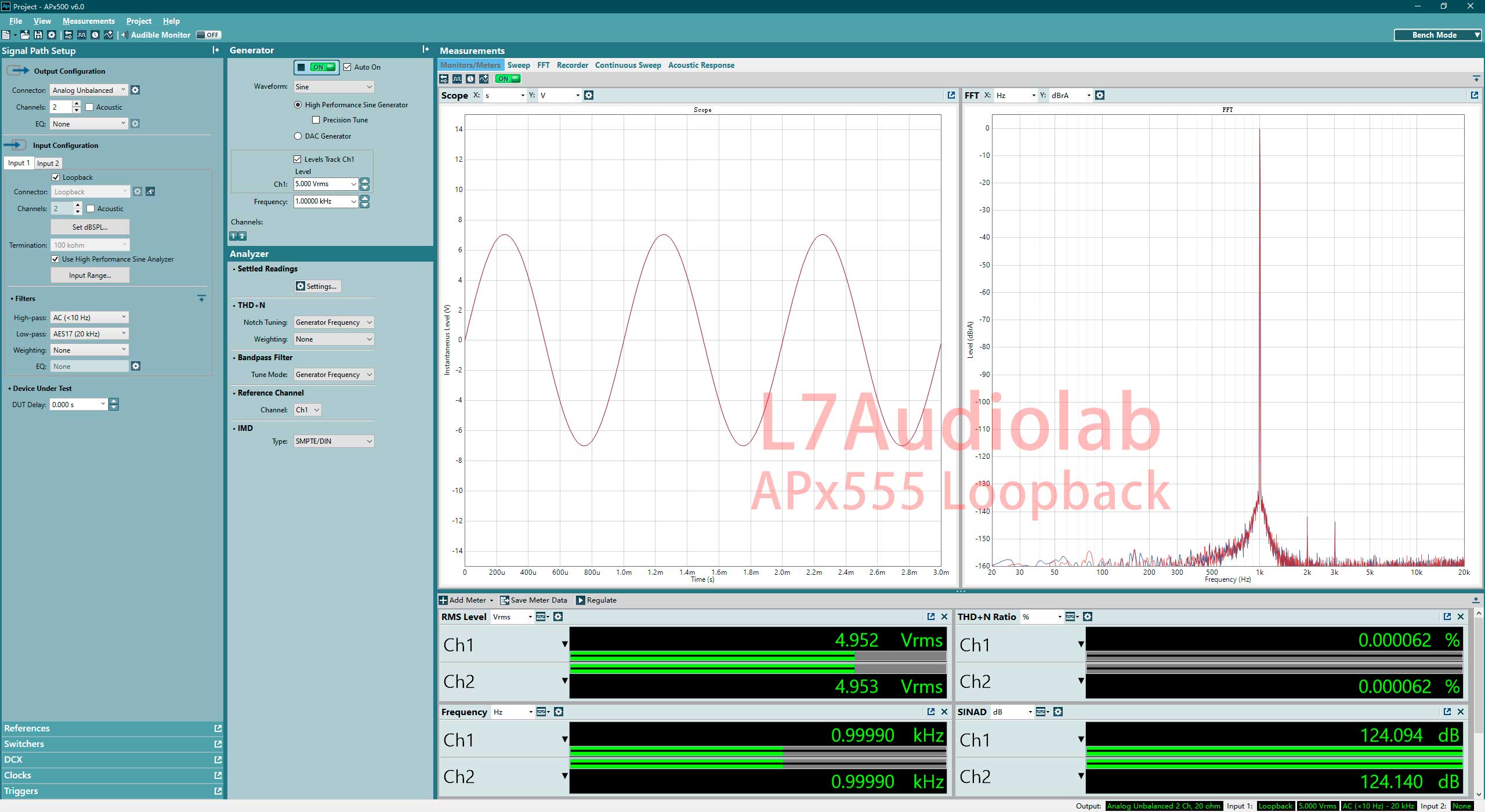Click the open project folder icon
Image resolution: width=1485 pixels, height=812 pixels.
click(x=25, y=35)
